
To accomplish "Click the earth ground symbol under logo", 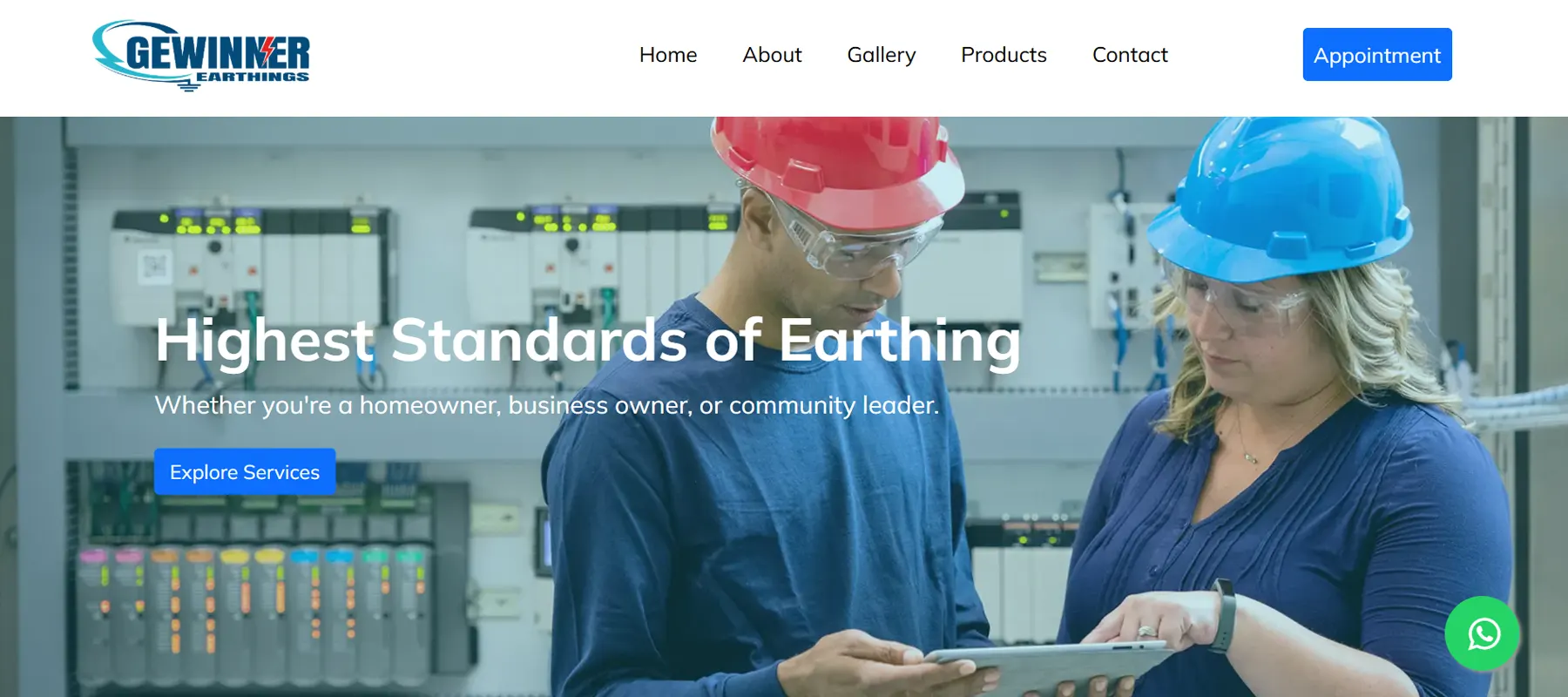I will [188, 85].
